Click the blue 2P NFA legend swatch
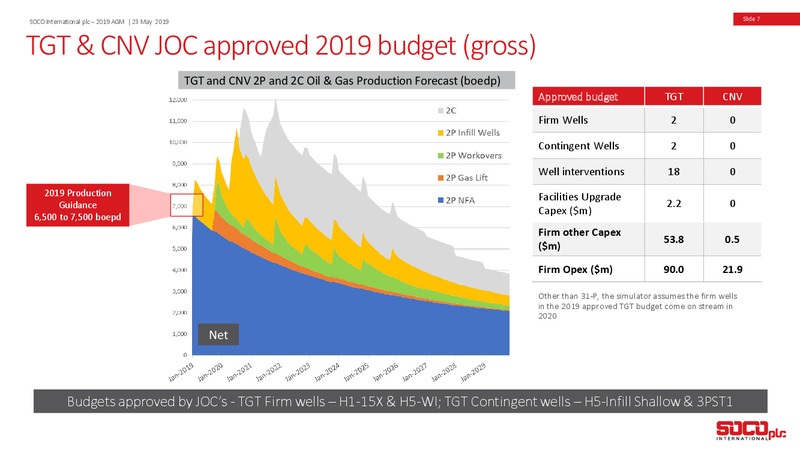 440,201
